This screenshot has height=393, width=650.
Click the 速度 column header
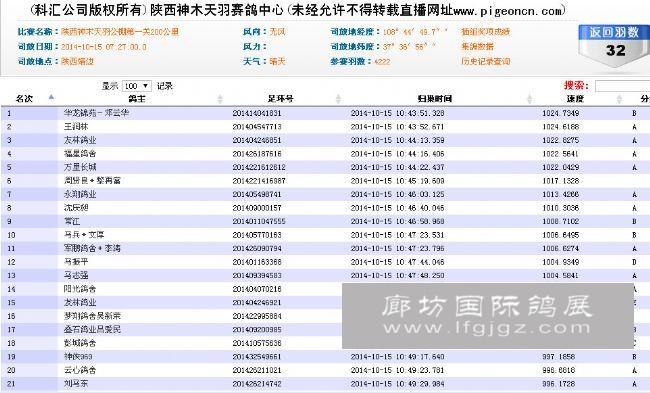575,99
